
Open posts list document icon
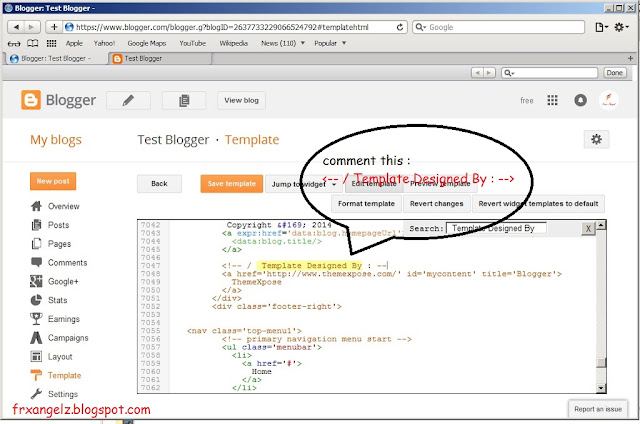184,100
